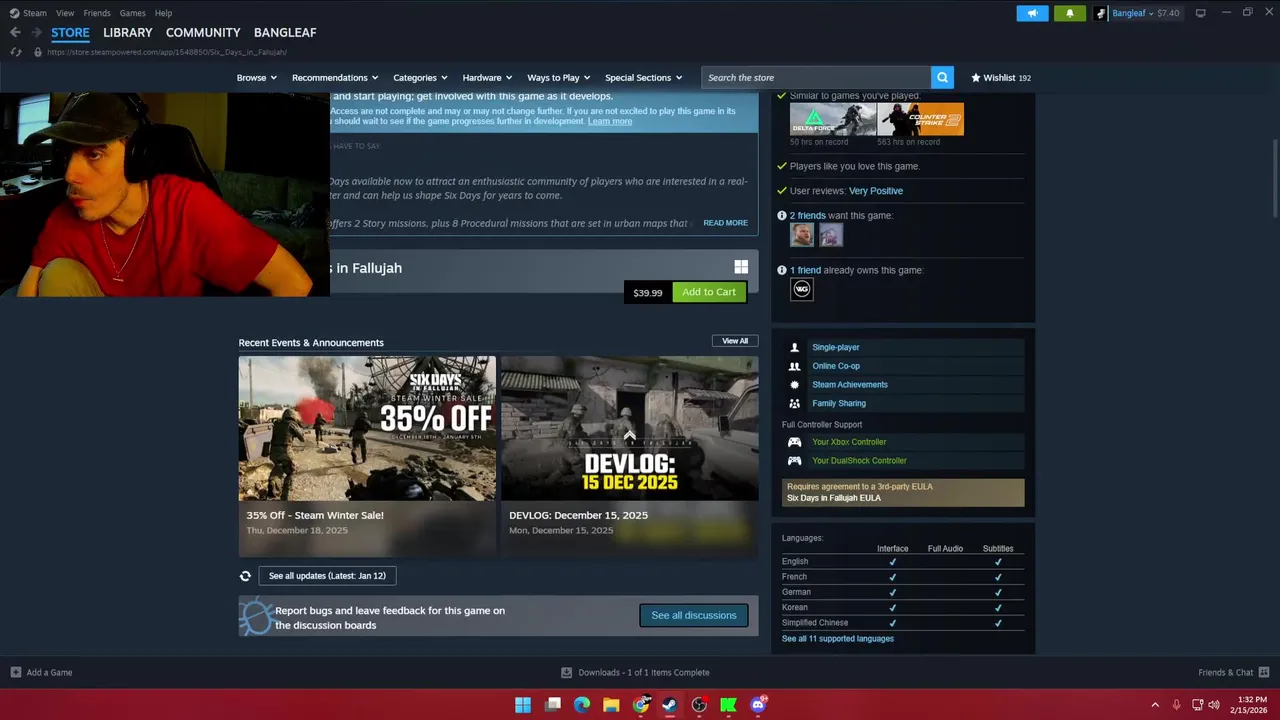
Task: Open File Explorer from taskbar
Action: [x=611, y=705]
